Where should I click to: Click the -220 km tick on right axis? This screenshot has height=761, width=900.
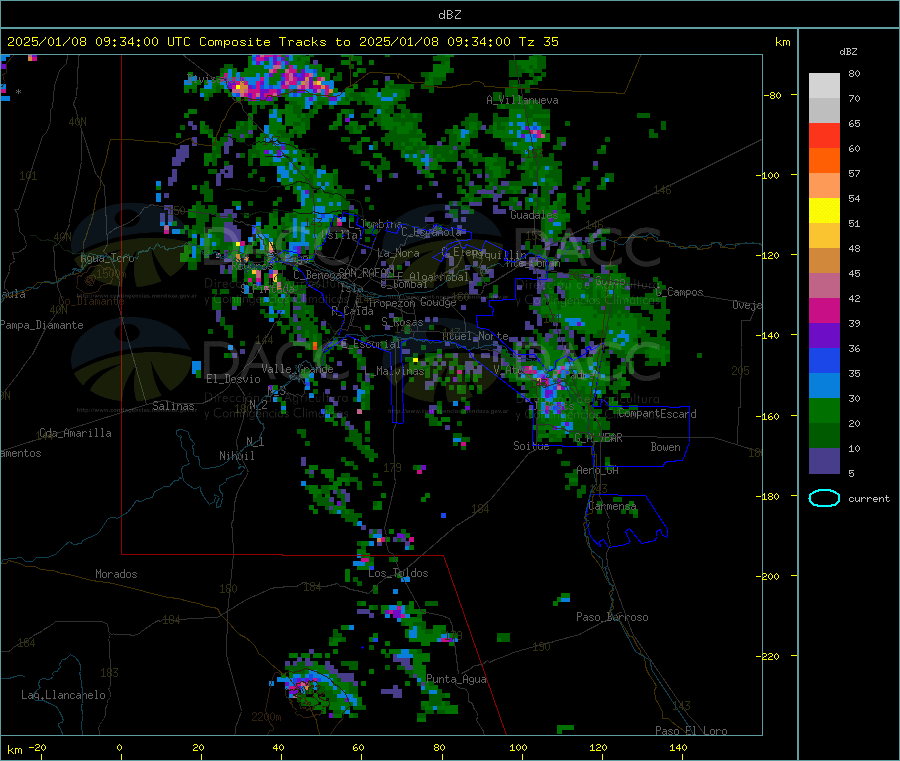[x=770, y=656]
